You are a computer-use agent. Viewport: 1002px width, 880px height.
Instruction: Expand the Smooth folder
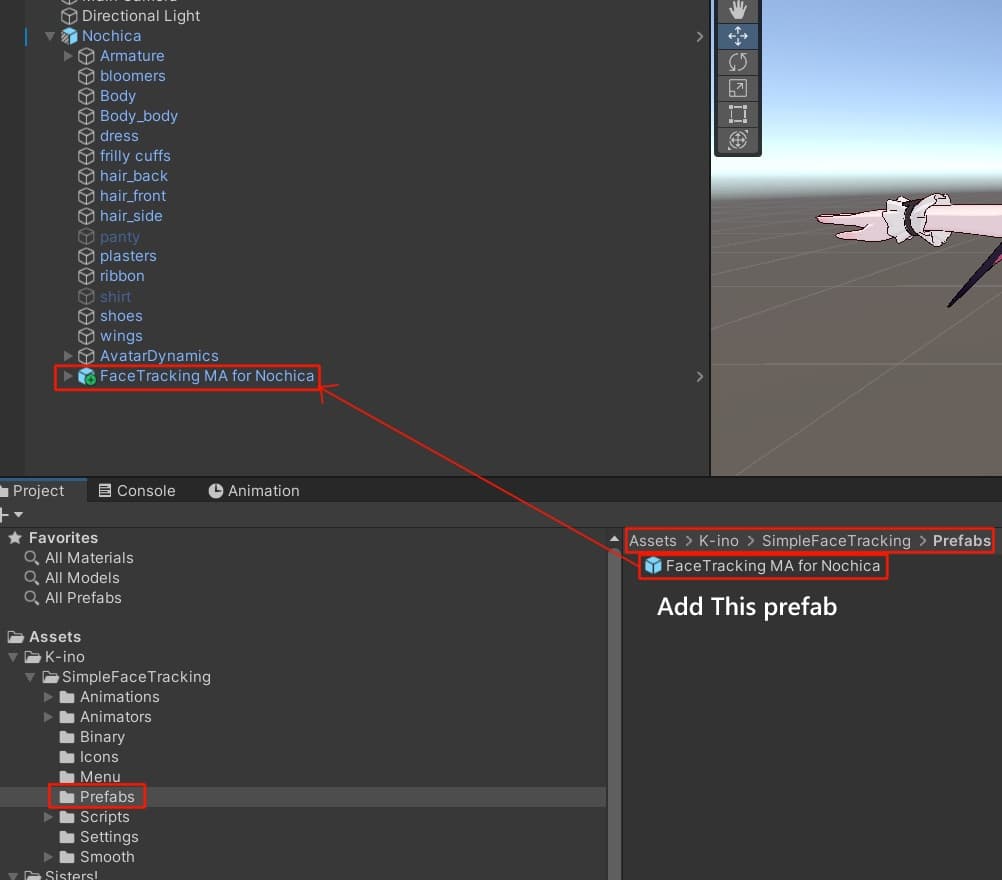[x=48, y=857]
